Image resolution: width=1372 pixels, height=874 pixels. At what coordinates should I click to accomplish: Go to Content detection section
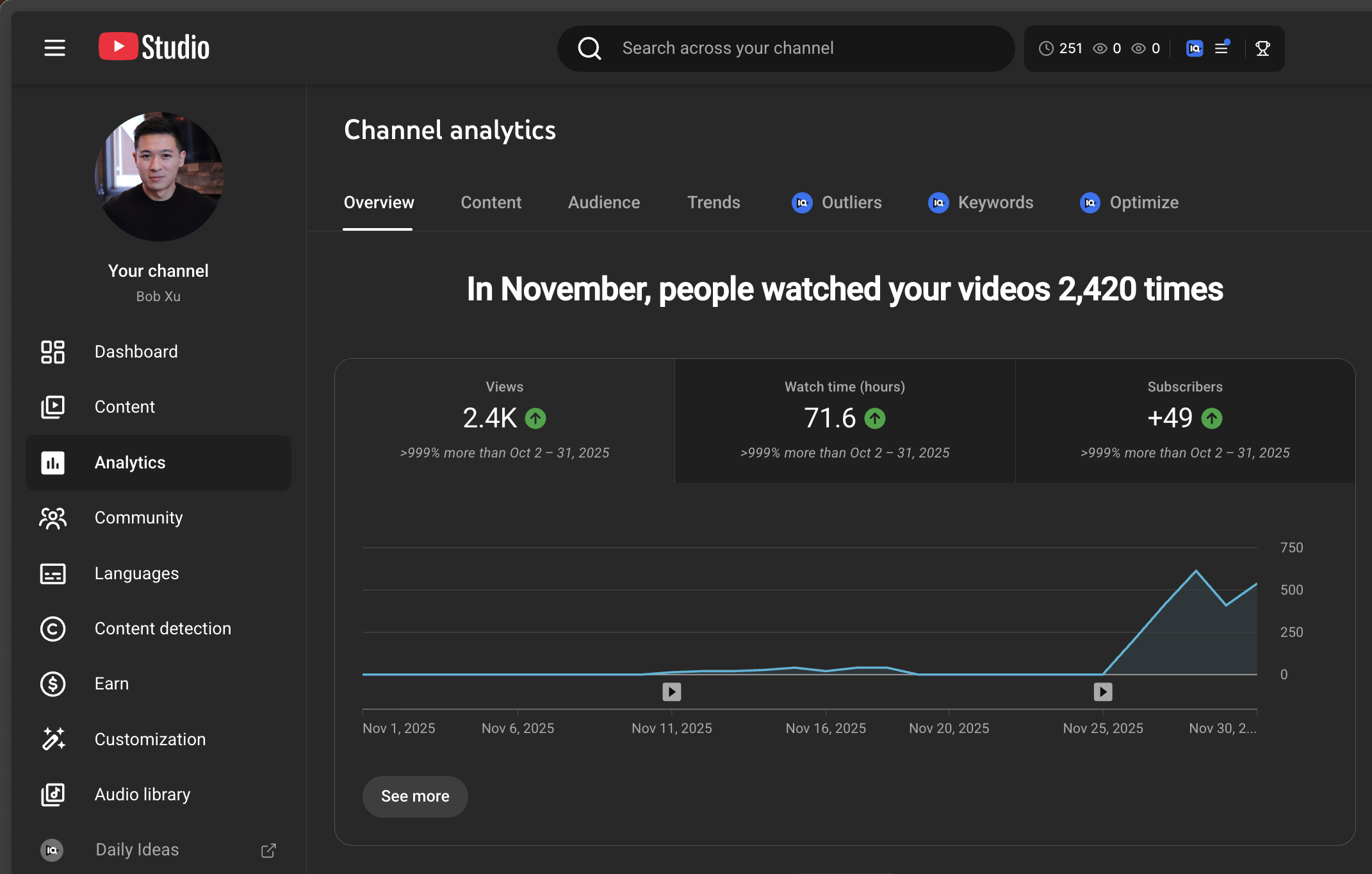click(x=162, y=629)
